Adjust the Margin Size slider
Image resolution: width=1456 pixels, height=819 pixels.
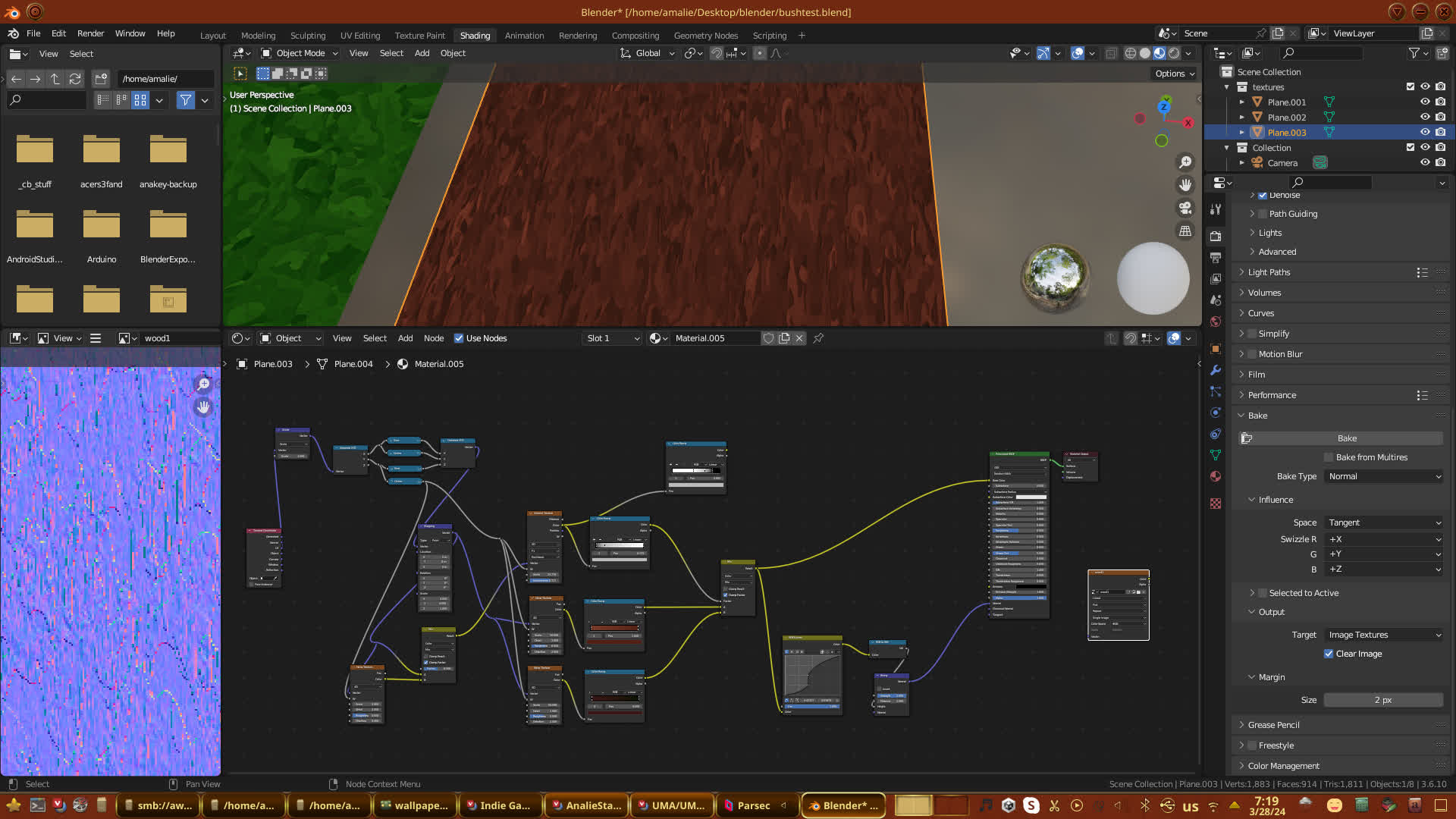pyautogui.click(x=1382, y=700)
